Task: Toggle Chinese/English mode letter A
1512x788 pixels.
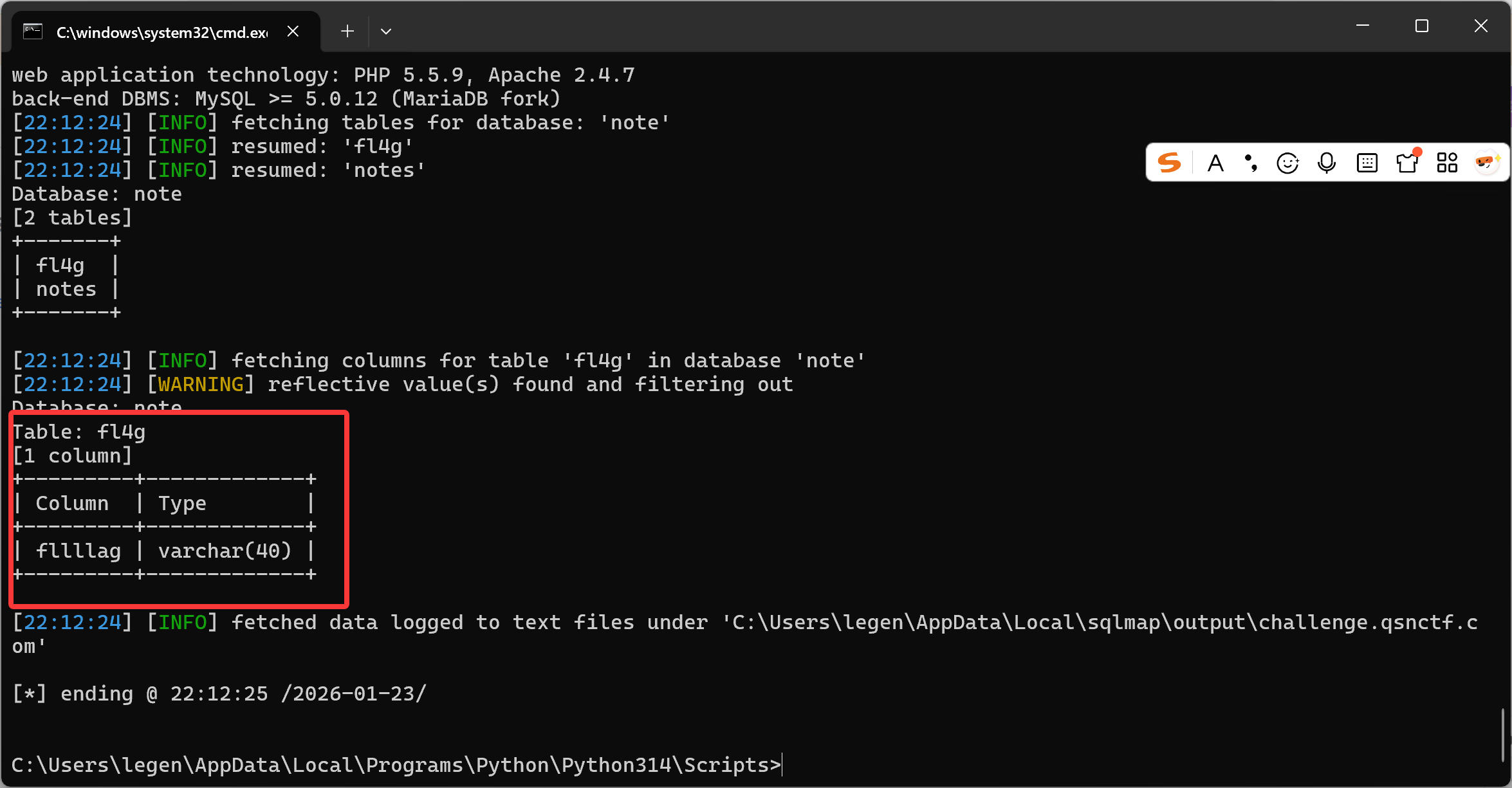Action: [x=1215, y=163]
